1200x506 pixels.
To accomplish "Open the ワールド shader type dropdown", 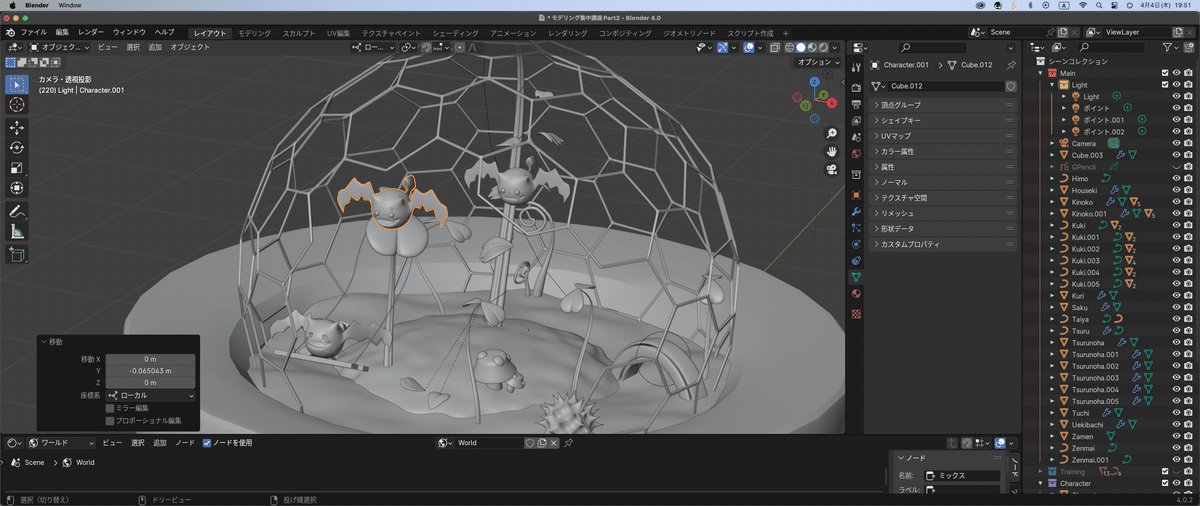I will 62,442.
